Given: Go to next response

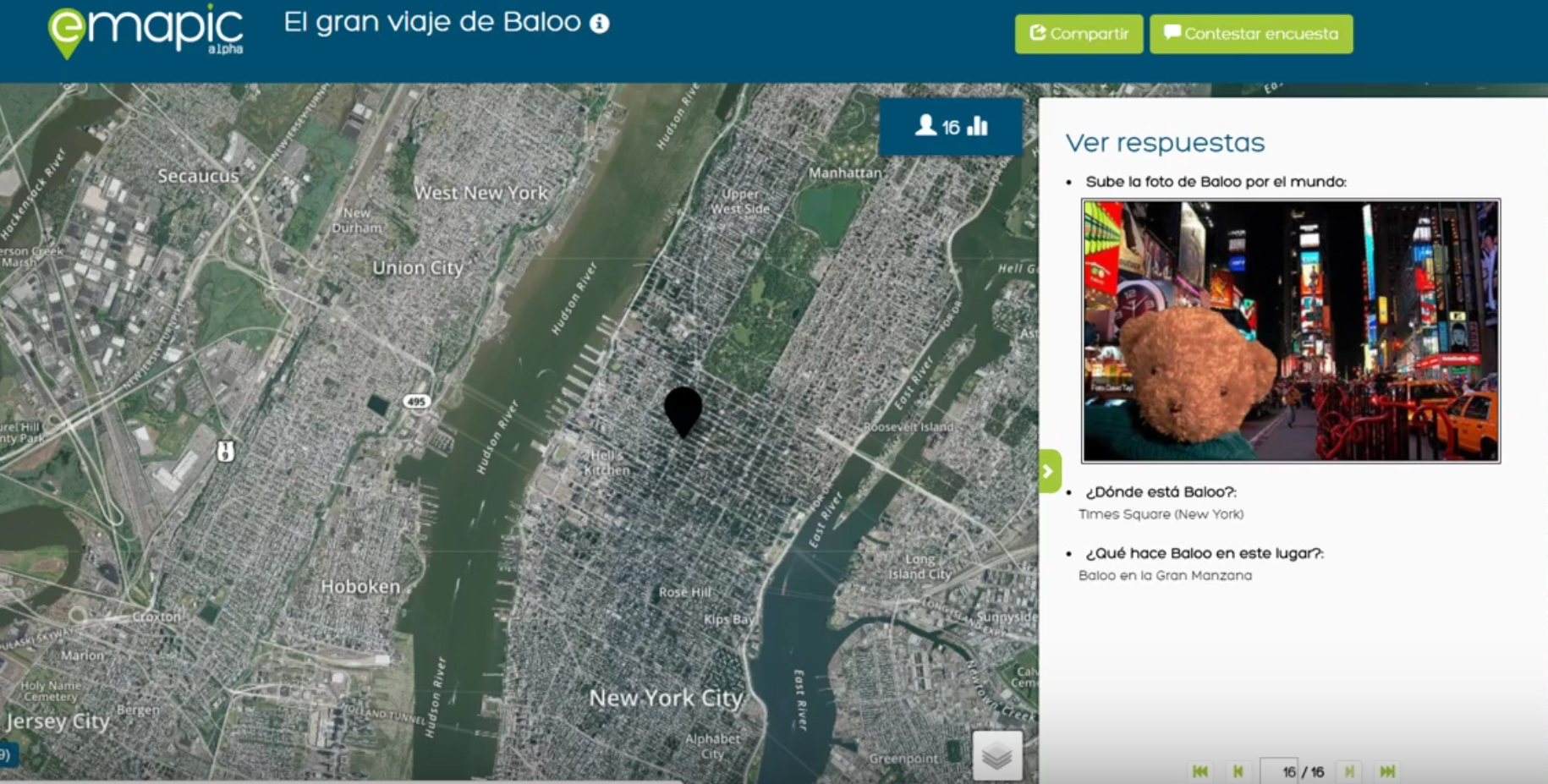Looking at the screenshot, I should pyautogui.click(x=1349, y=771).
